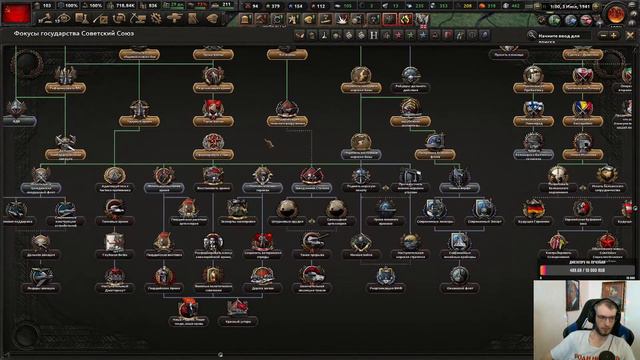
Task: Toggle the blue star focus filter
Action: (422, 36)
